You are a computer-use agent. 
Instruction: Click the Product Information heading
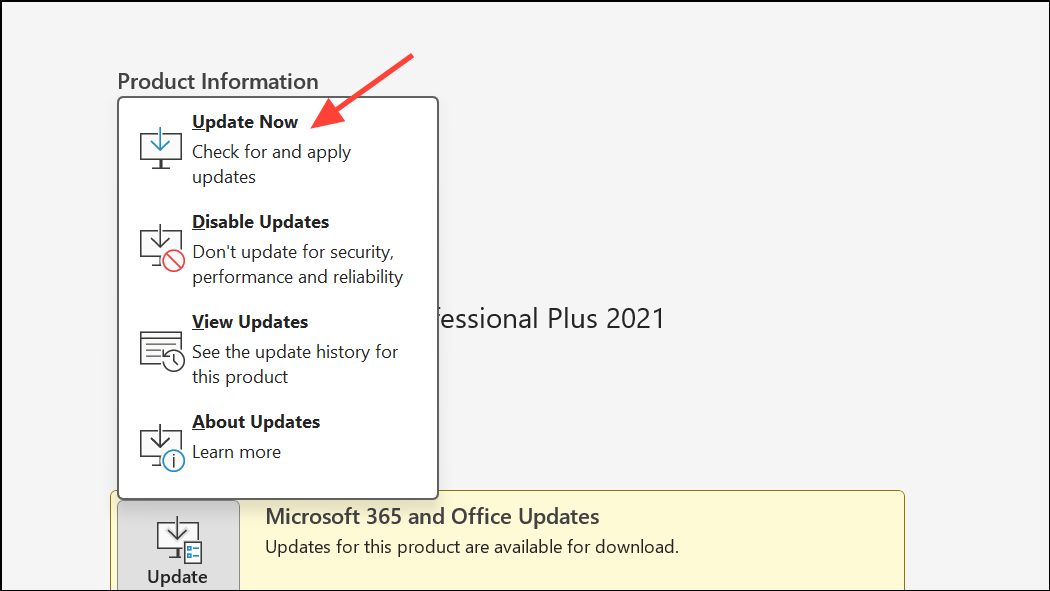218,82
